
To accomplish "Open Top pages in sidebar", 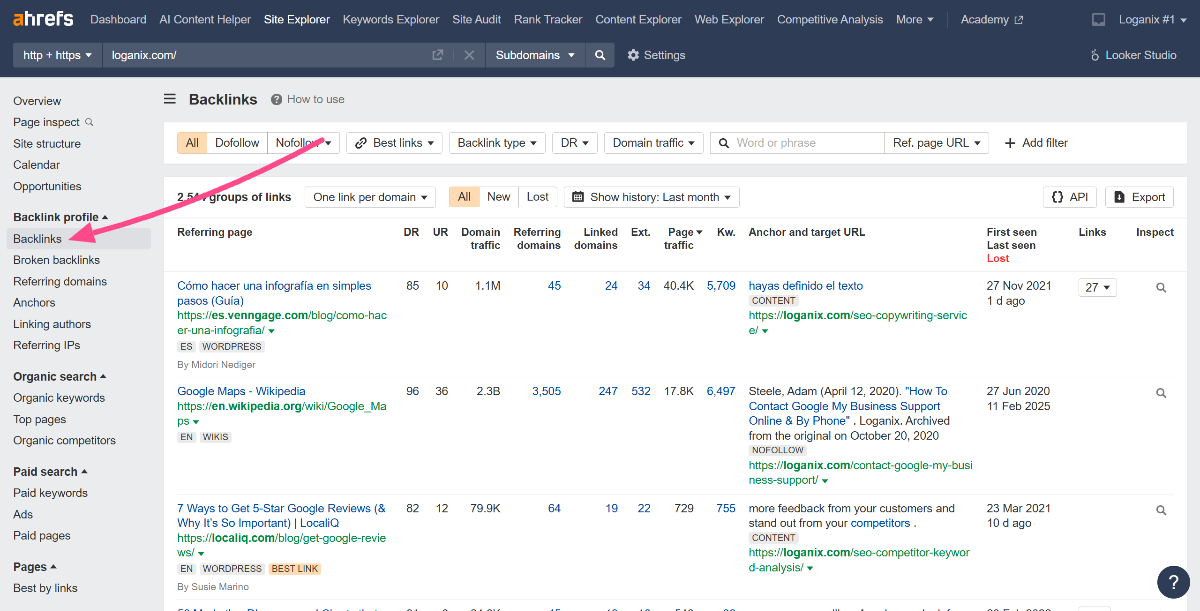I will tap(40, 420).
